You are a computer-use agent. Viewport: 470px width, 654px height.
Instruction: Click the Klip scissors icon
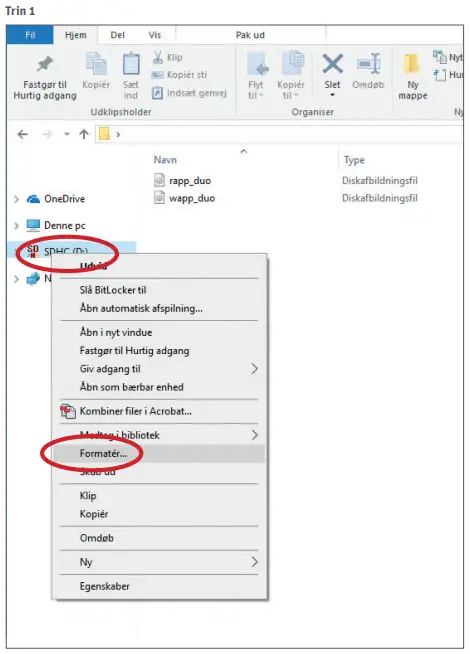(x=157, y=57)
